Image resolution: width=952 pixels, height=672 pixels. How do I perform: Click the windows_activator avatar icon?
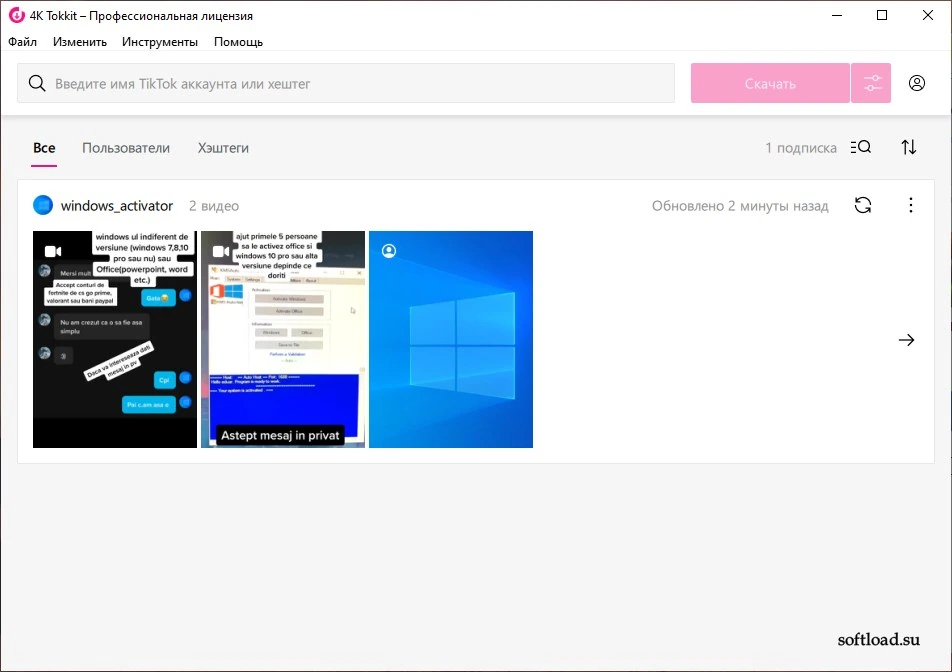click(43, 205)
